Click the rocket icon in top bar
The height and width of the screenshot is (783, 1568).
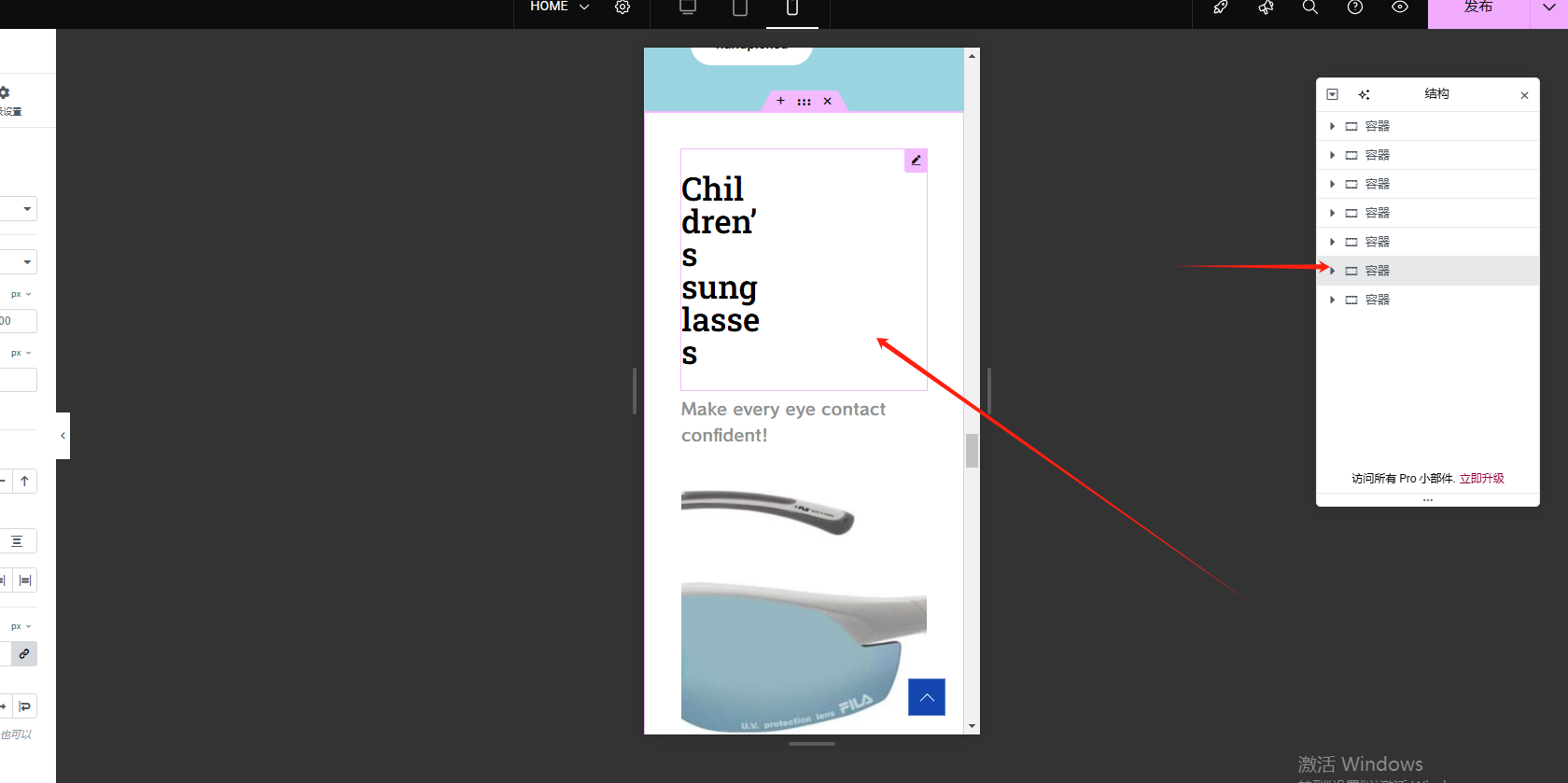point(1220,7)
